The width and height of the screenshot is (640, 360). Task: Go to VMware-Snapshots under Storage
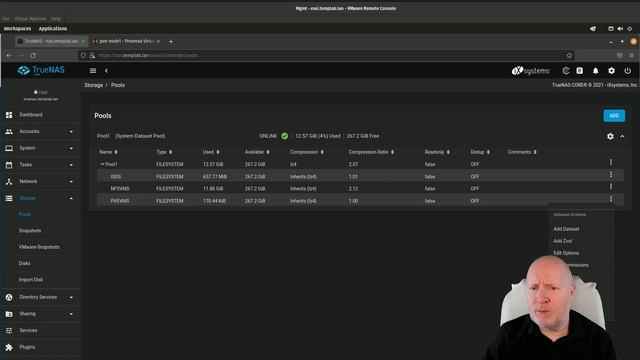pyautogui.click(x=39, y=247)
